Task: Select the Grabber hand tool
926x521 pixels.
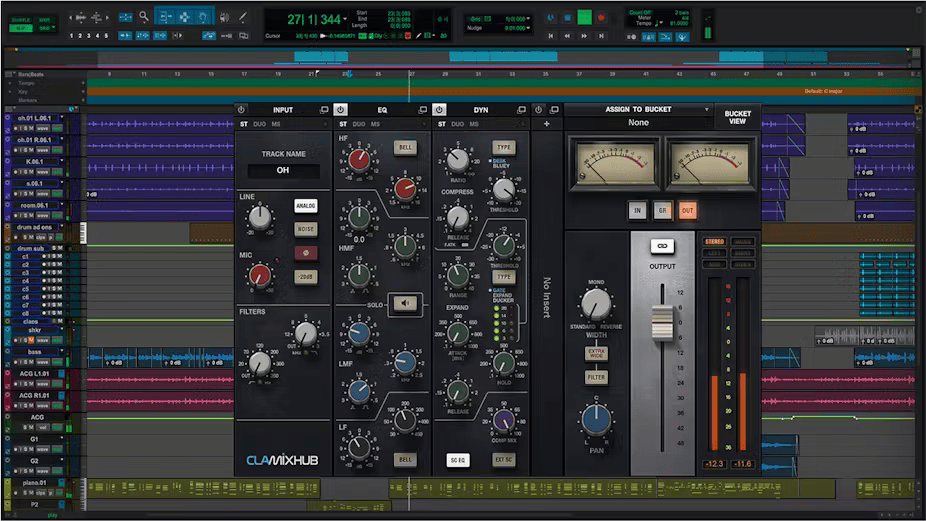Action: 203,17
